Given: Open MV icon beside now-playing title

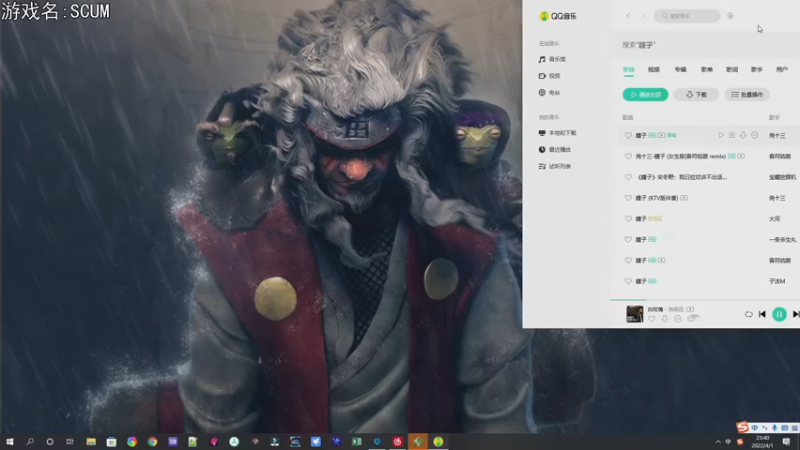Looking at the screenshot, I should [690, 309].
